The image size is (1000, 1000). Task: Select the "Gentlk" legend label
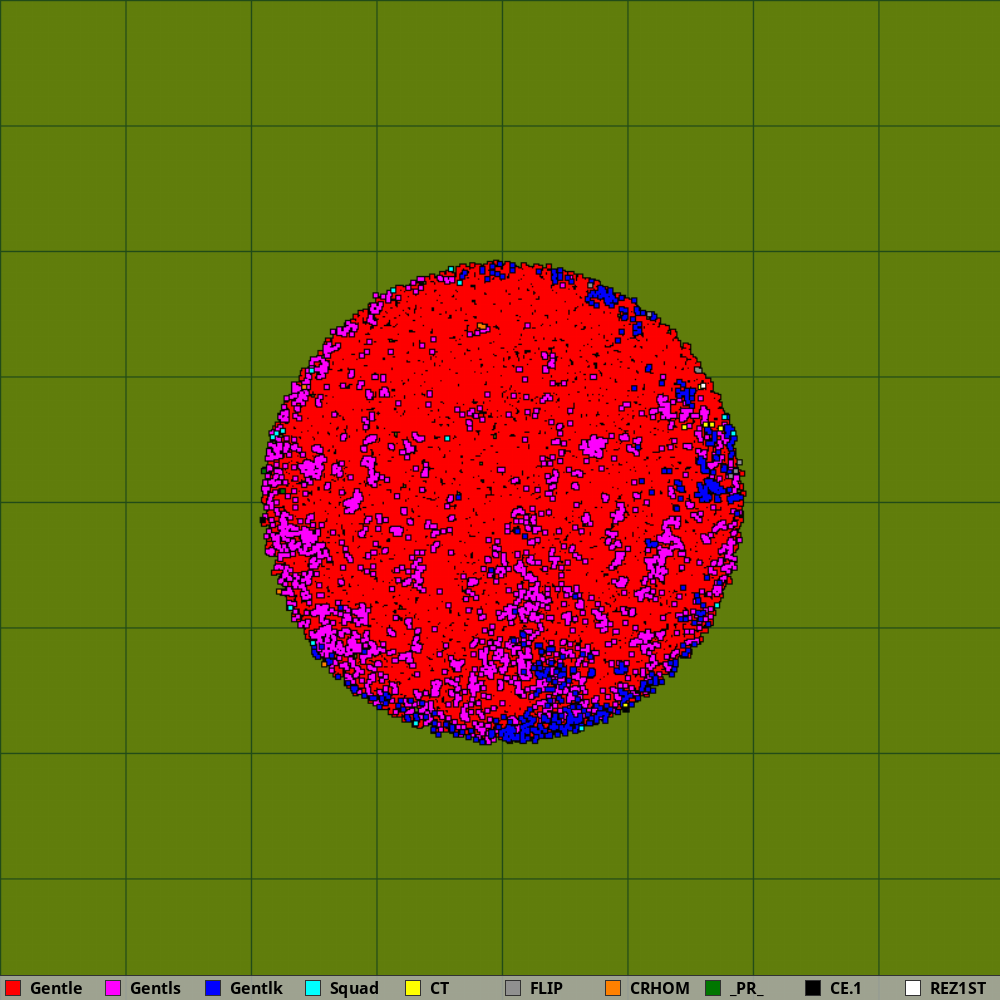pos(256,988)
